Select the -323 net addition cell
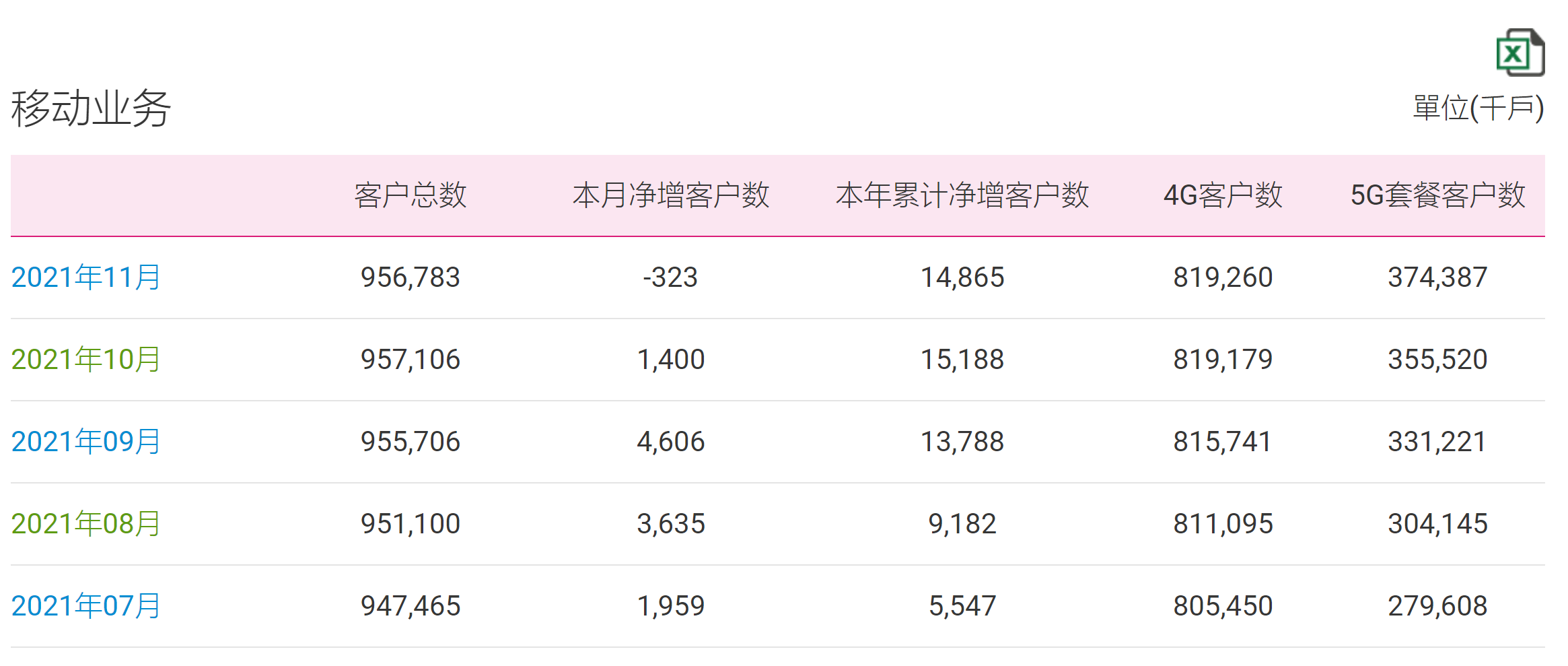Image resolution: width=1568 pixels, height=666 pixels. (671, 277)
